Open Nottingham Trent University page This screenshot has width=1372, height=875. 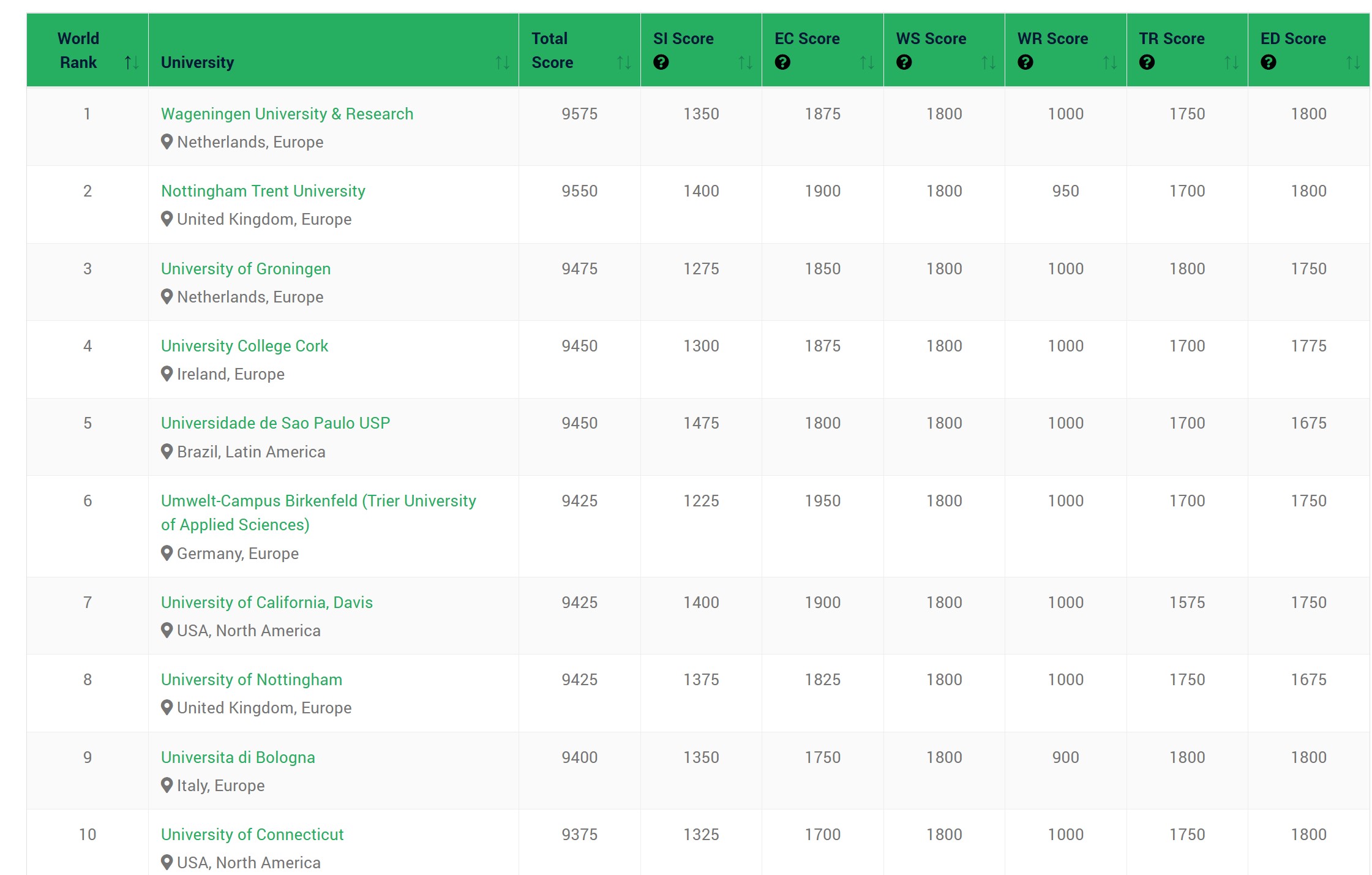[x=263, y=191]
